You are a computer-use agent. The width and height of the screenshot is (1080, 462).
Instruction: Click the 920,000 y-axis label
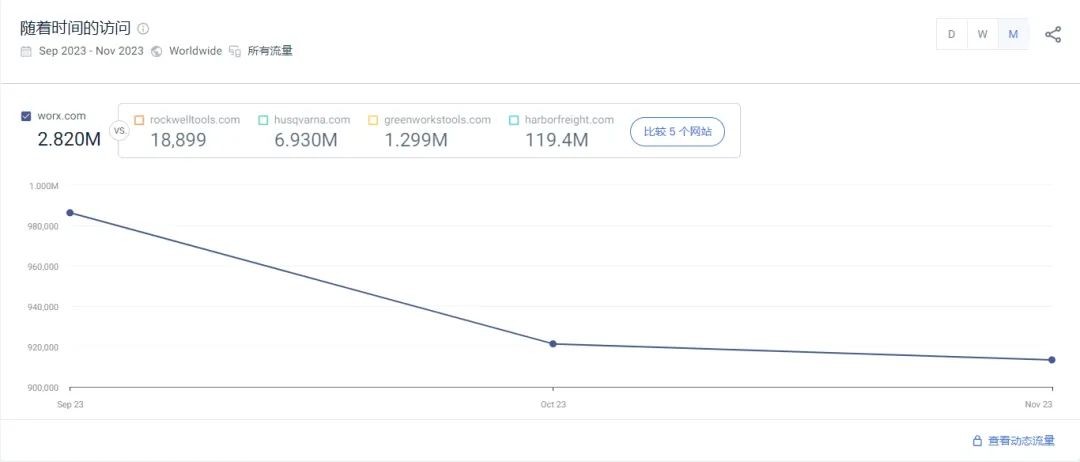coord(43,347)
